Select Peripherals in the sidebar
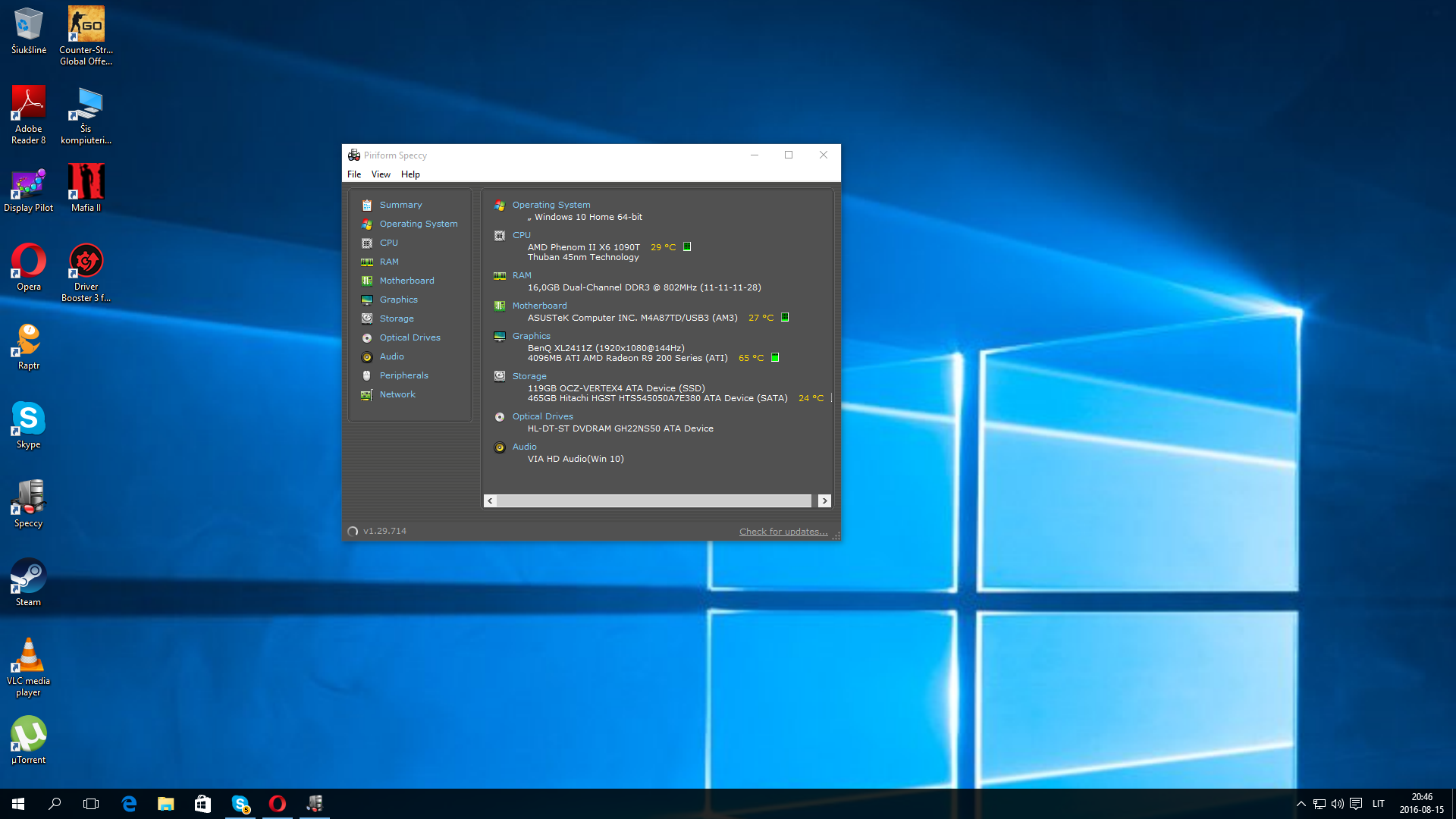This screenshot has height=819, width=1456. (x=403, y=375)
